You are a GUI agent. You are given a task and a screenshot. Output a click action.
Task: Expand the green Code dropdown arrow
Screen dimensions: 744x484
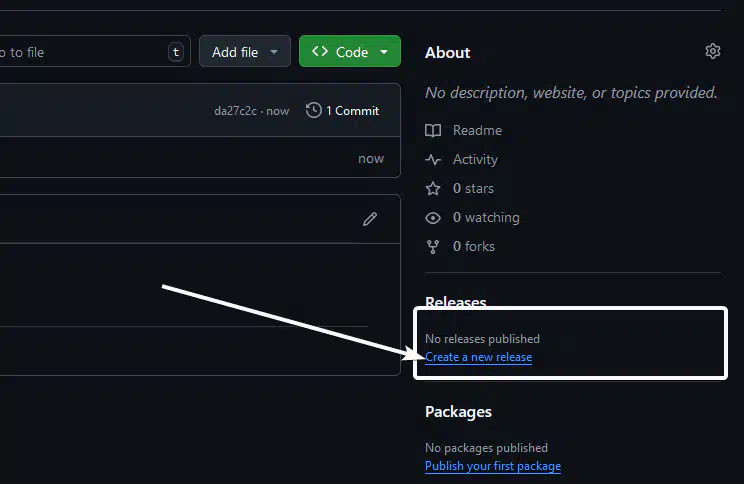point(384,52)
